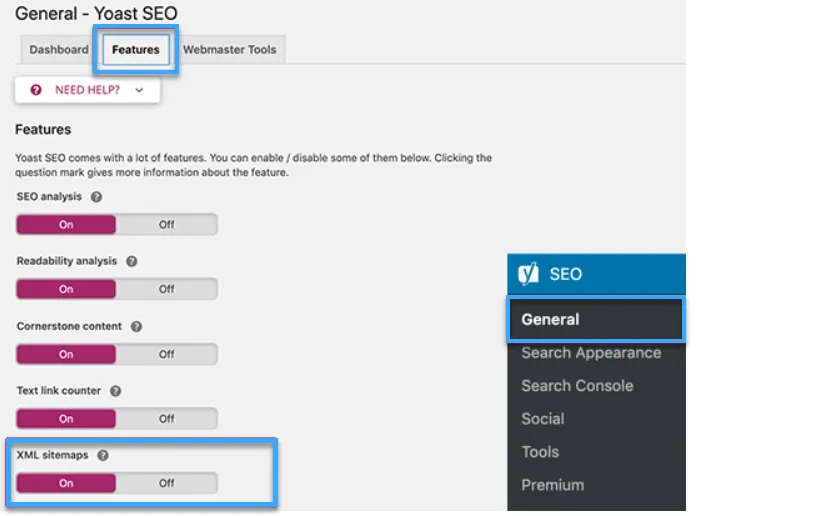Turn XML sitemaps On
Screen dimensions: 840x516
coord(66,483)
